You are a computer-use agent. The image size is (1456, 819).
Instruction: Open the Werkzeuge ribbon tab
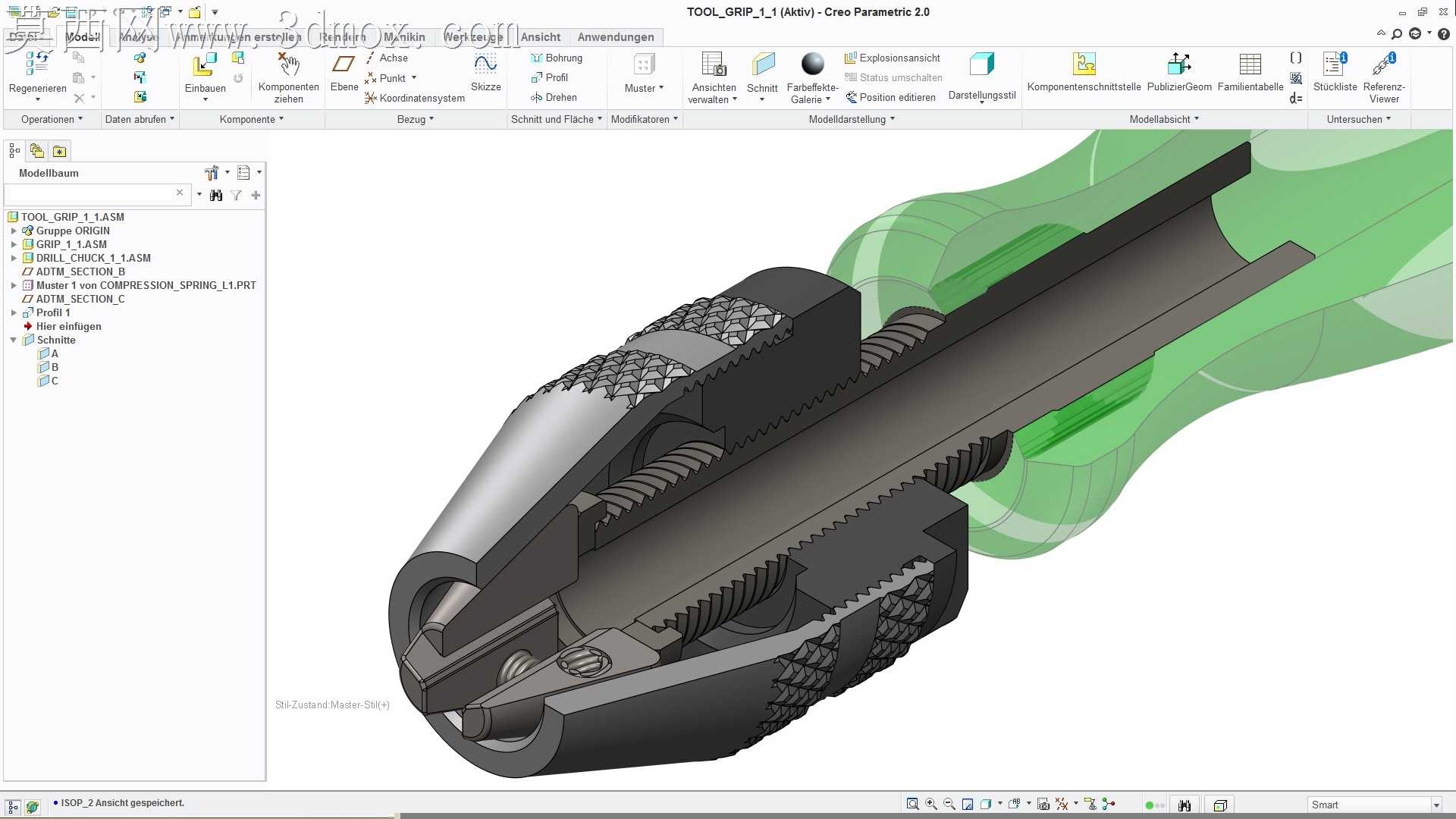(473, 37)
